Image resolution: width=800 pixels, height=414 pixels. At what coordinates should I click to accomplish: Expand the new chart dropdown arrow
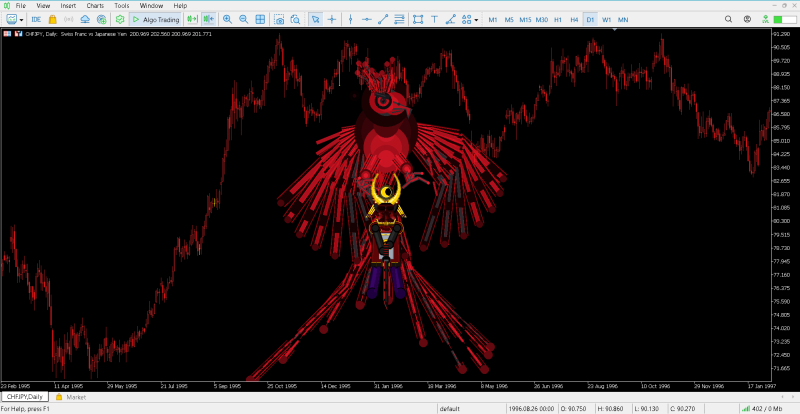[21, 20]
